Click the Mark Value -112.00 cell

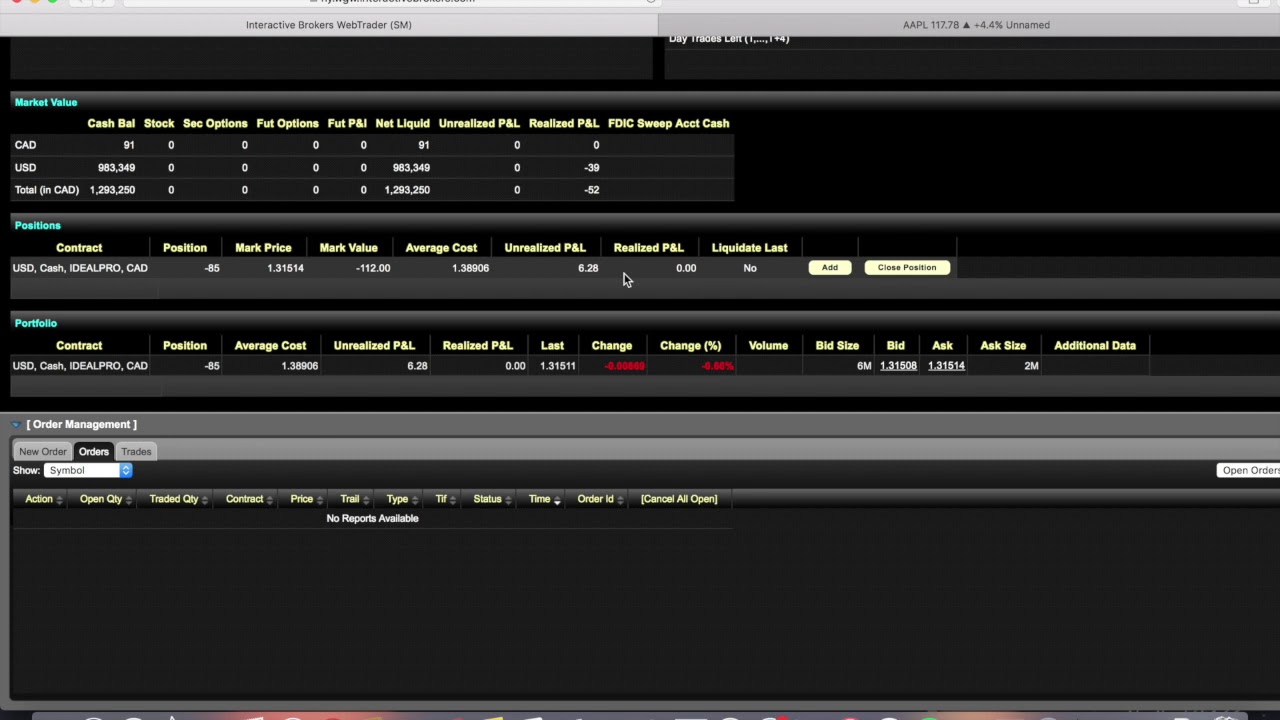[x=373, y=268]
